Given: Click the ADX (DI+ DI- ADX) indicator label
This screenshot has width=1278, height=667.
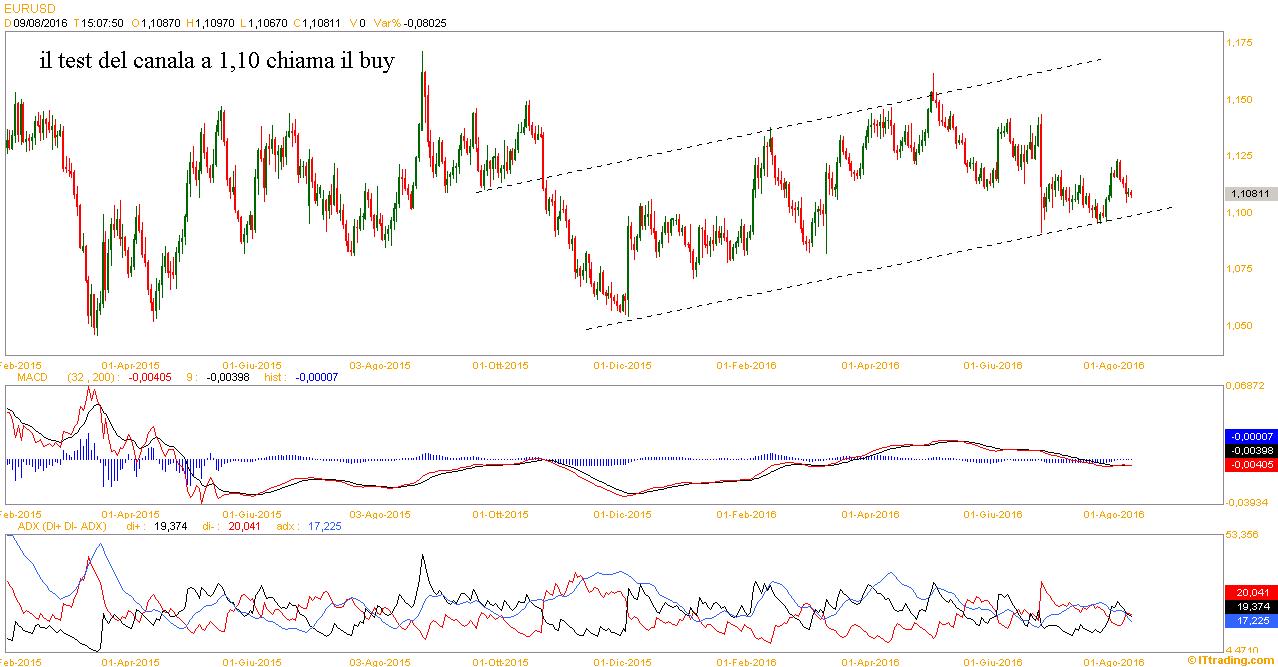Looking at the screenshot, I should 61,525.
